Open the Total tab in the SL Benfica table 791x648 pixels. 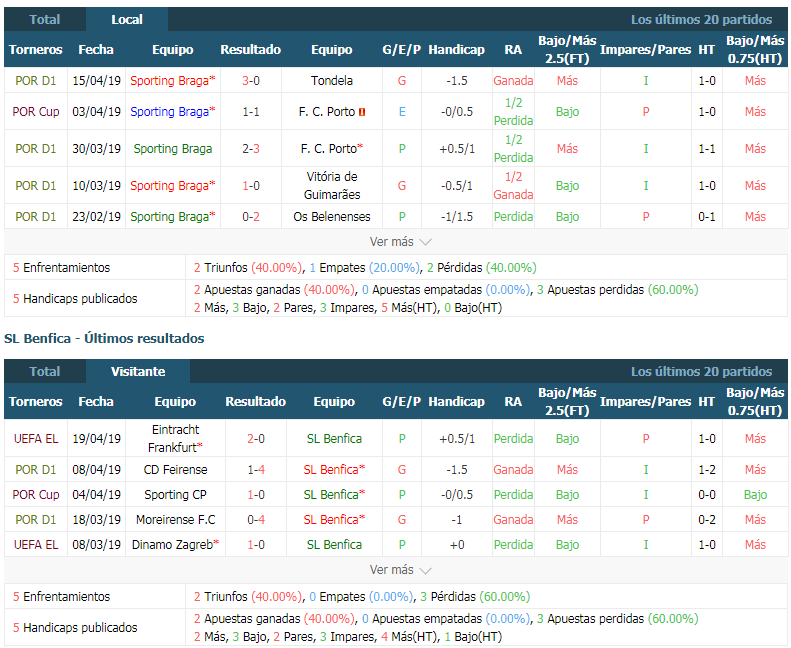(45, 372)
